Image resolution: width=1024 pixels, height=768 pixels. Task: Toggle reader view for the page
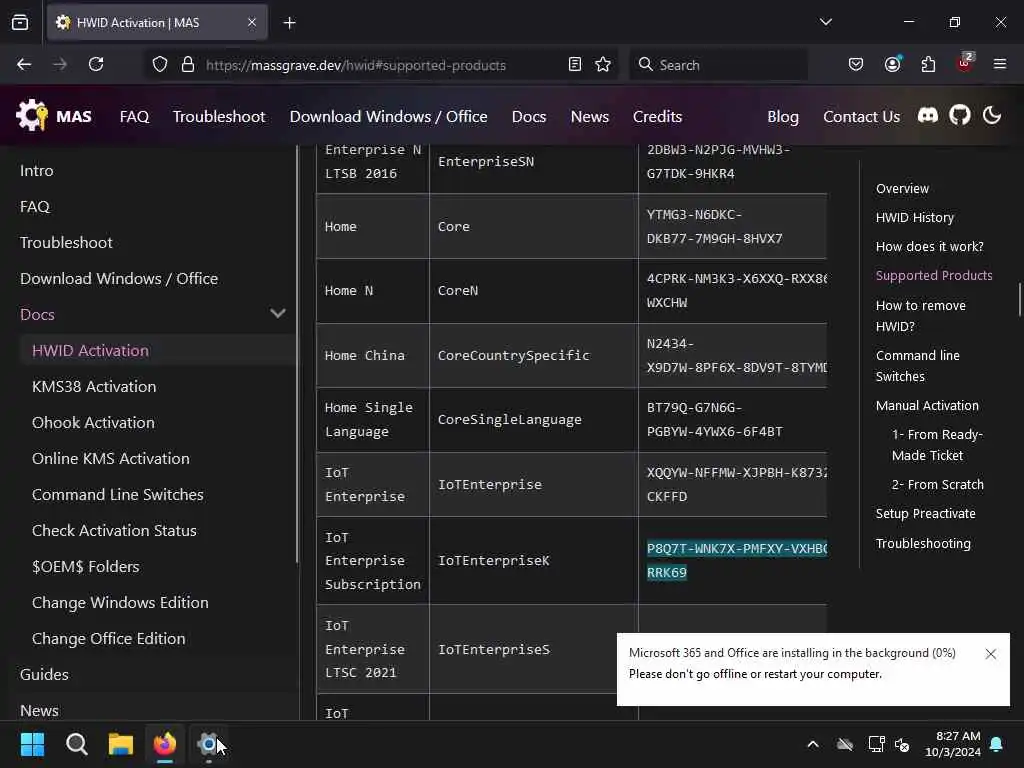(x=575, y=64)
